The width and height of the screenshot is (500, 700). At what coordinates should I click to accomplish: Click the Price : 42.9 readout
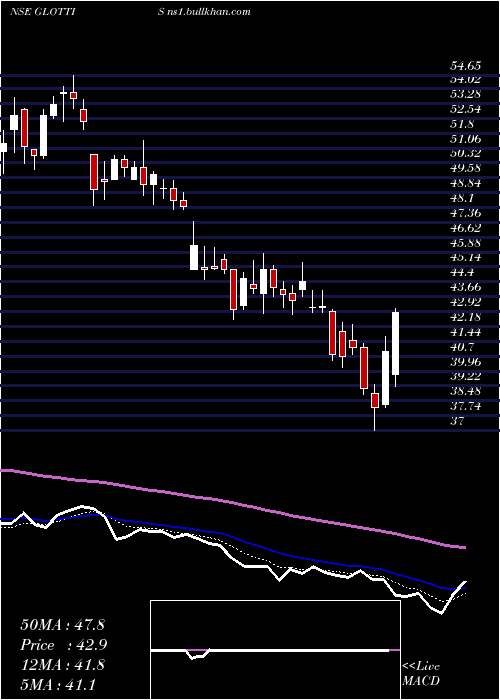pos(64,645)
